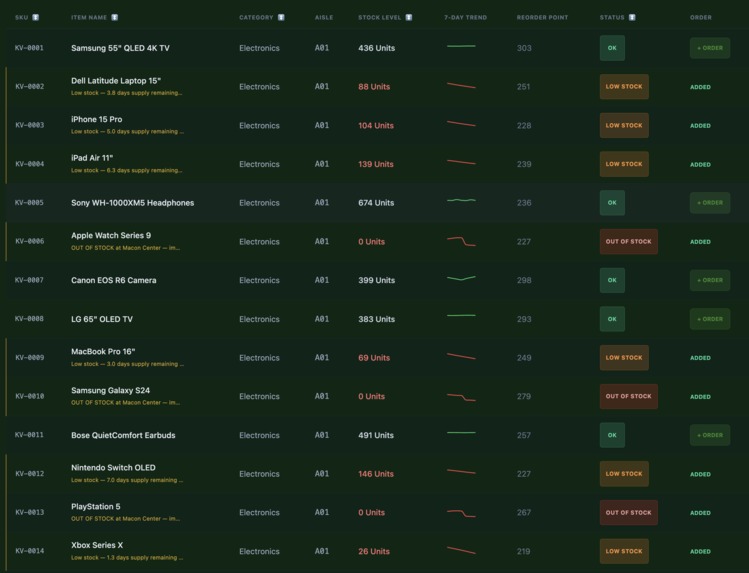749x573 pixels.
Task: Open Nintendo Switch OLED item name
Action: (113, 468)
